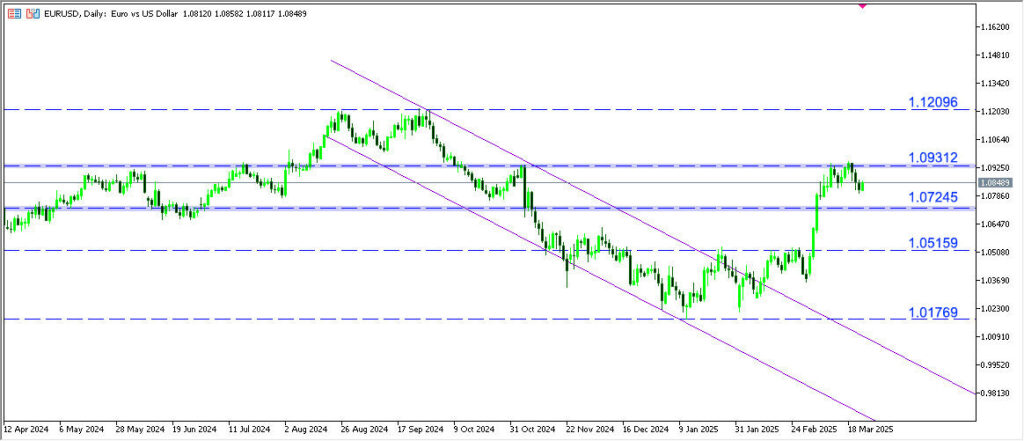Image resolution: width=1024 pixels, height=441 pixels.
Task: Click the red grid icon beside the chart title
Action: click(x=13, y=15)
